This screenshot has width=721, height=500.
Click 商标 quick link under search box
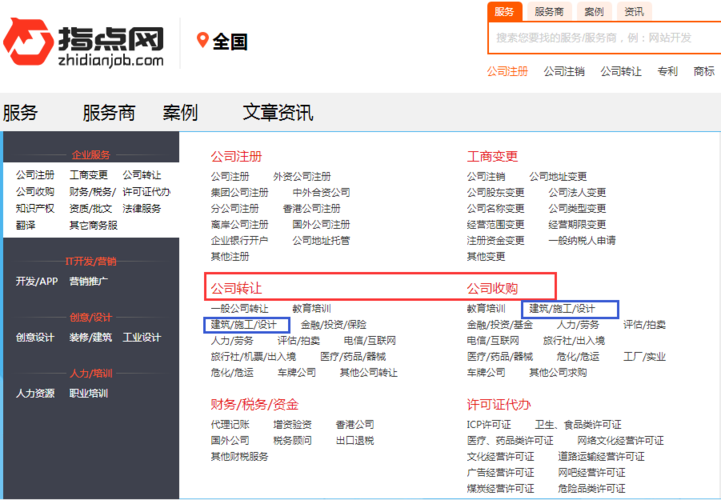pos(704,71)
